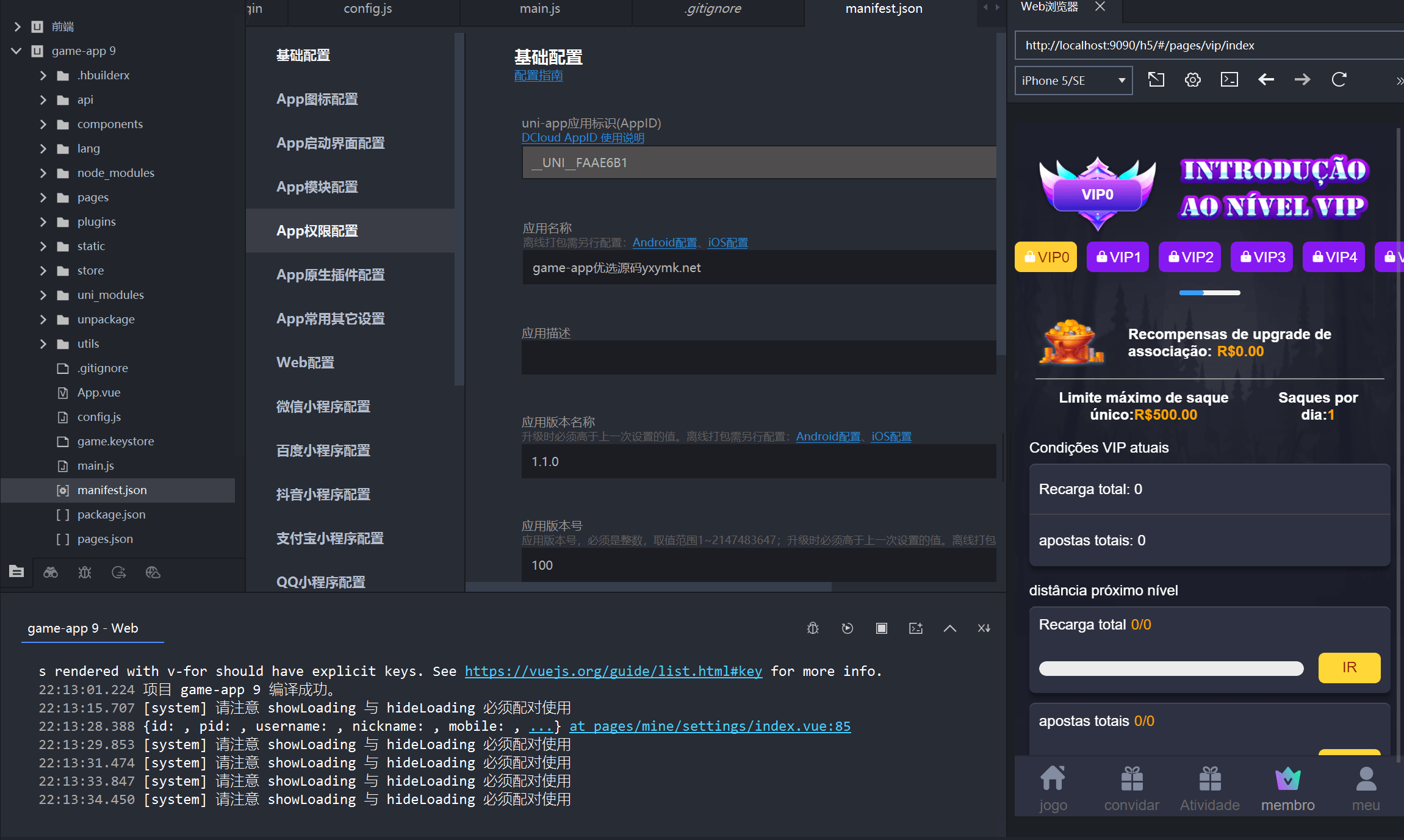1404x840 pixels.
Task: Go back in the web browser panel
Action: click(x=1266, y=80)
